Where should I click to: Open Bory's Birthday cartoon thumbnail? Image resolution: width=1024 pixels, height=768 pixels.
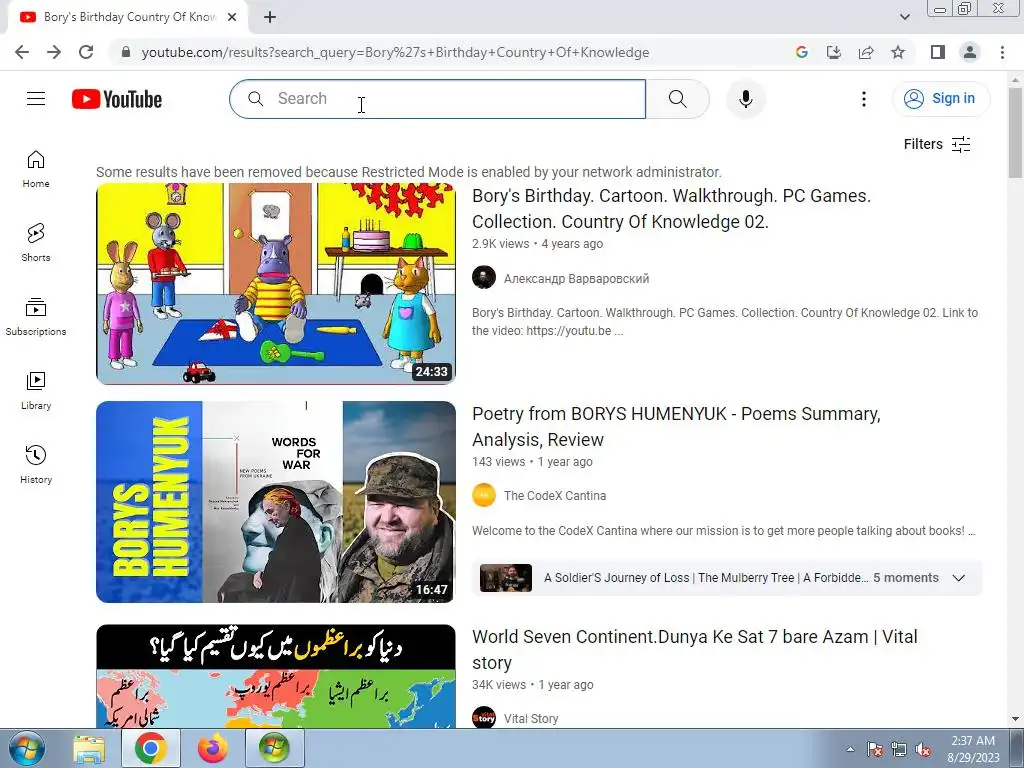point(276,283)
